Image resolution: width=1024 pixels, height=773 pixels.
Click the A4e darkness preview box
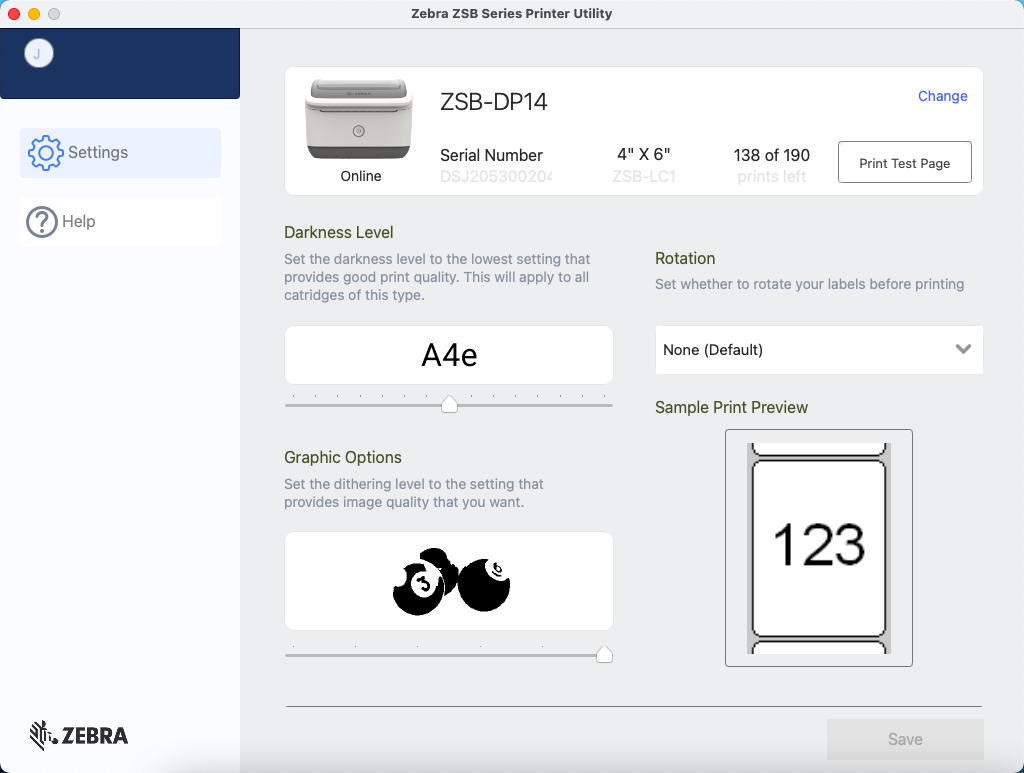pos(448,354)
